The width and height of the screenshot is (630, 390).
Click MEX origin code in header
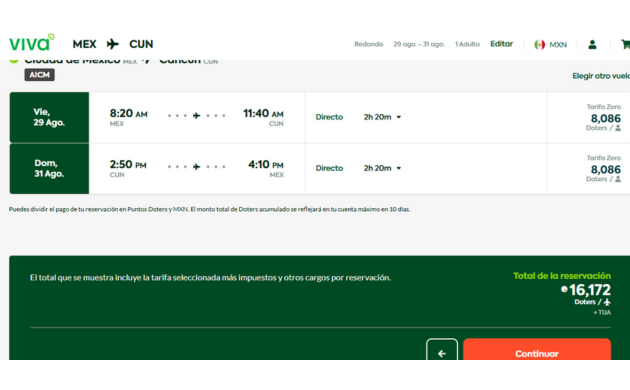click(84, 44)
